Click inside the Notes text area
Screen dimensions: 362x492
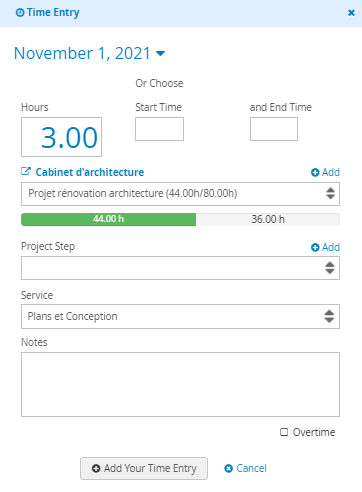point(180,384)
